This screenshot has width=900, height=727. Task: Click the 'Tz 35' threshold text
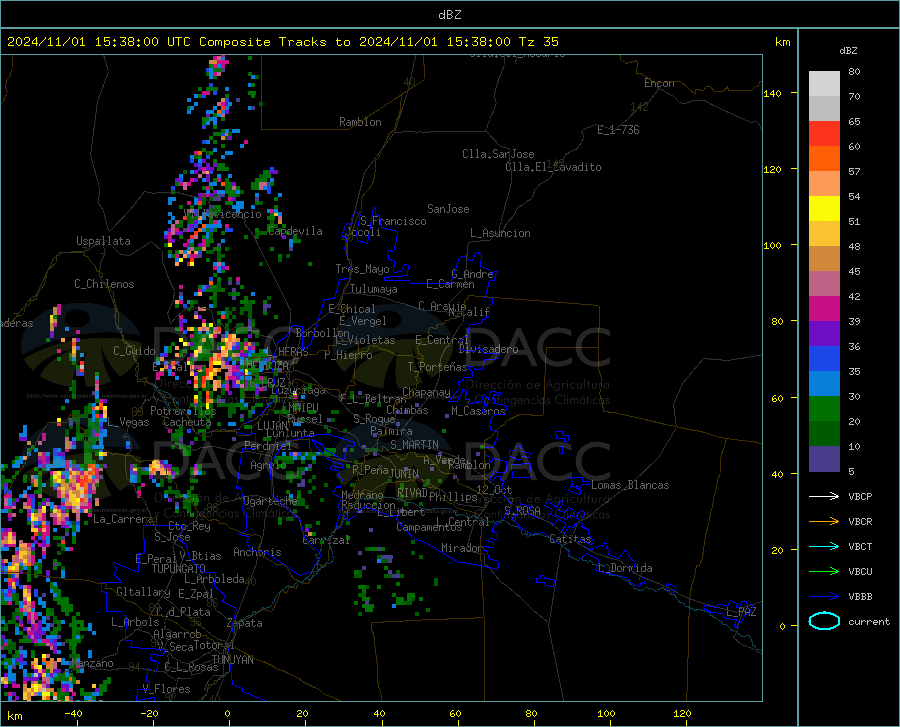click(538, 42)
